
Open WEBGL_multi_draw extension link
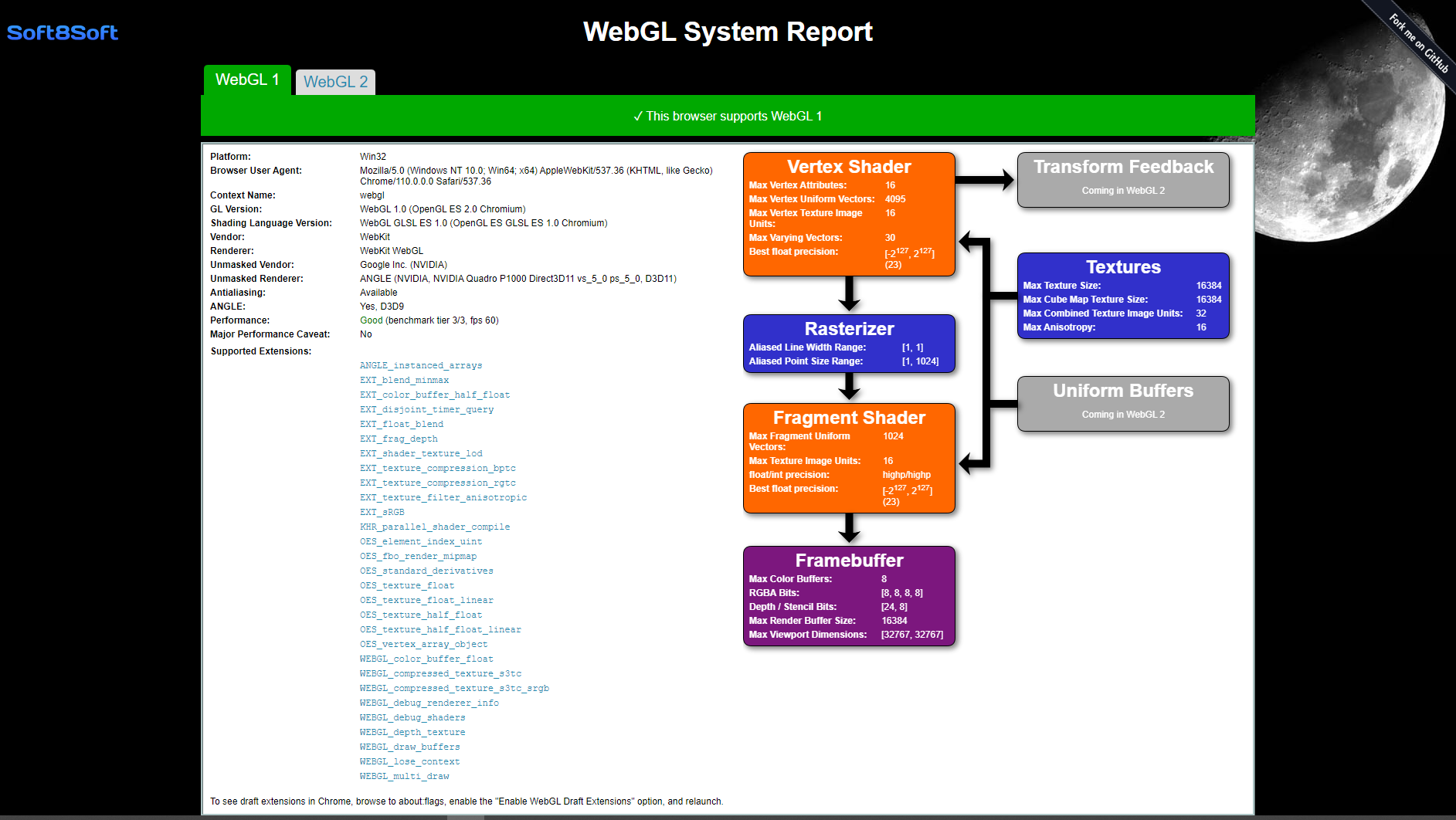(x=404, y=776)
